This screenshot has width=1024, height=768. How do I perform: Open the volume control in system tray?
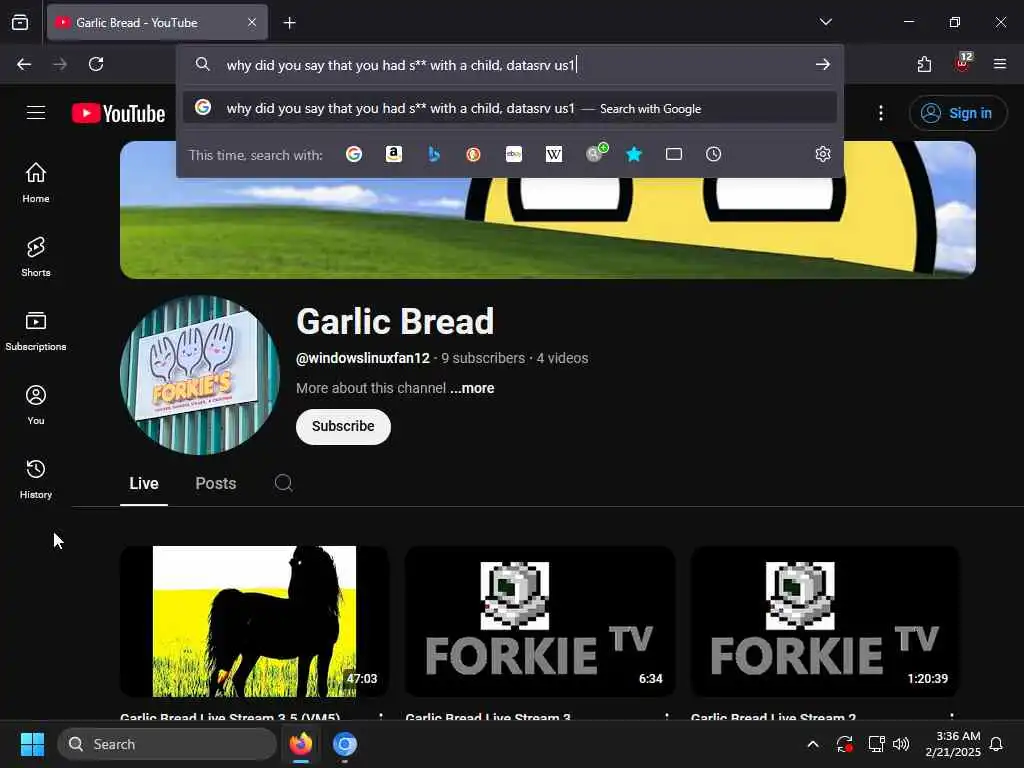[901, 744]
